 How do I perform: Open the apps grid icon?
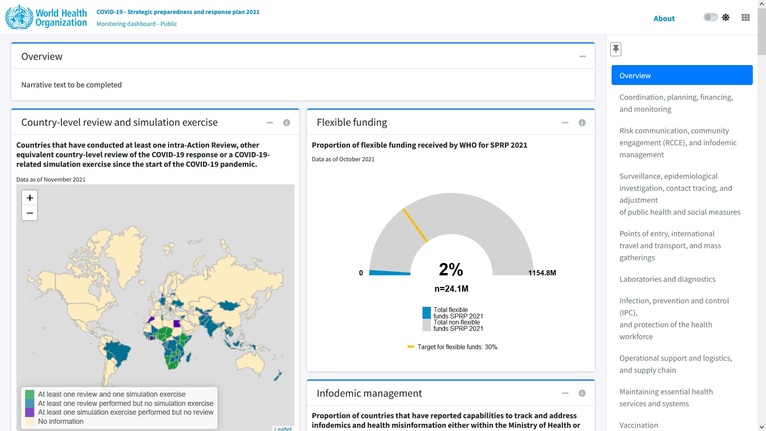745,18
